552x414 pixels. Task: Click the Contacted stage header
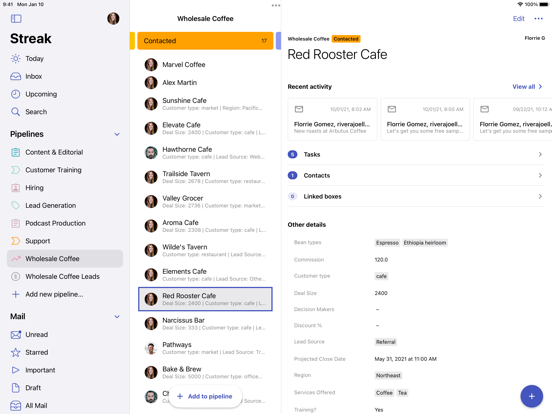point(205,41)
